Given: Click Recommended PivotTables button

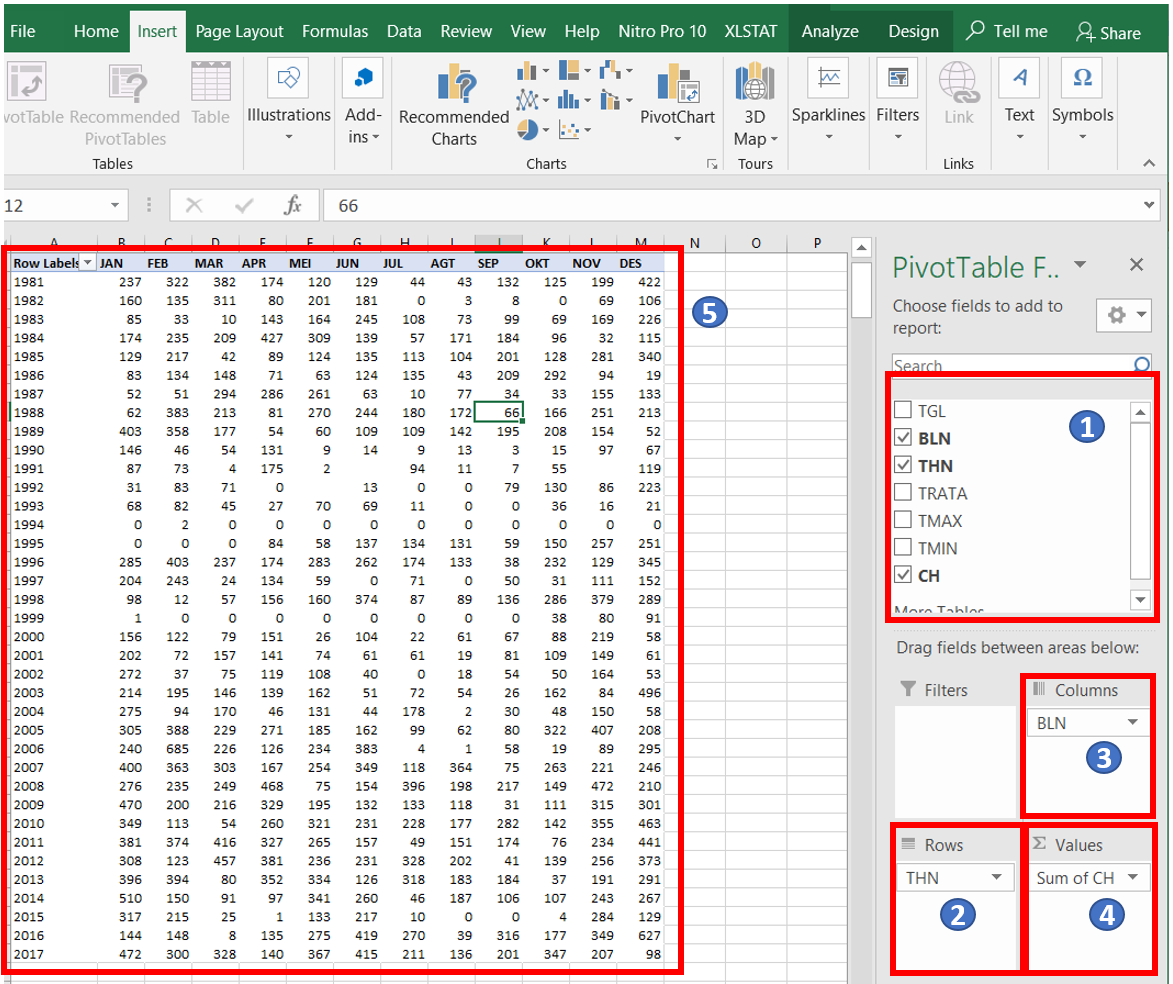Looking at the screenshot, I should [x=125, y=105].
